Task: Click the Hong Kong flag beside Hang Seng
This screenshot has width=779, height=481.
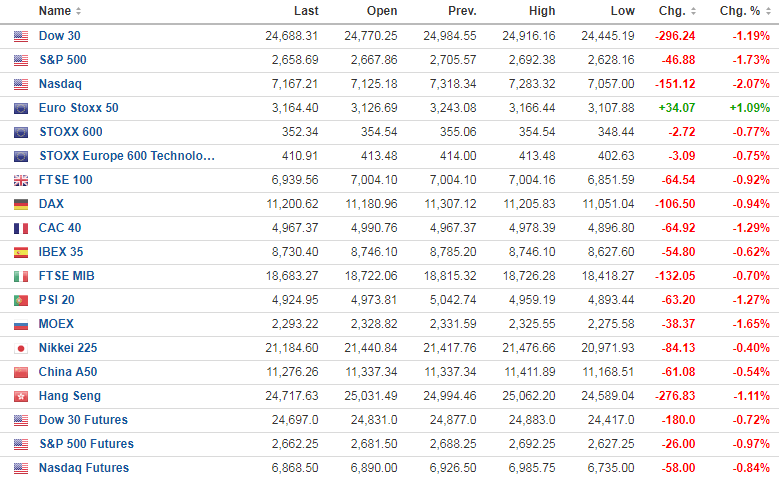Action: pos(21,396)
